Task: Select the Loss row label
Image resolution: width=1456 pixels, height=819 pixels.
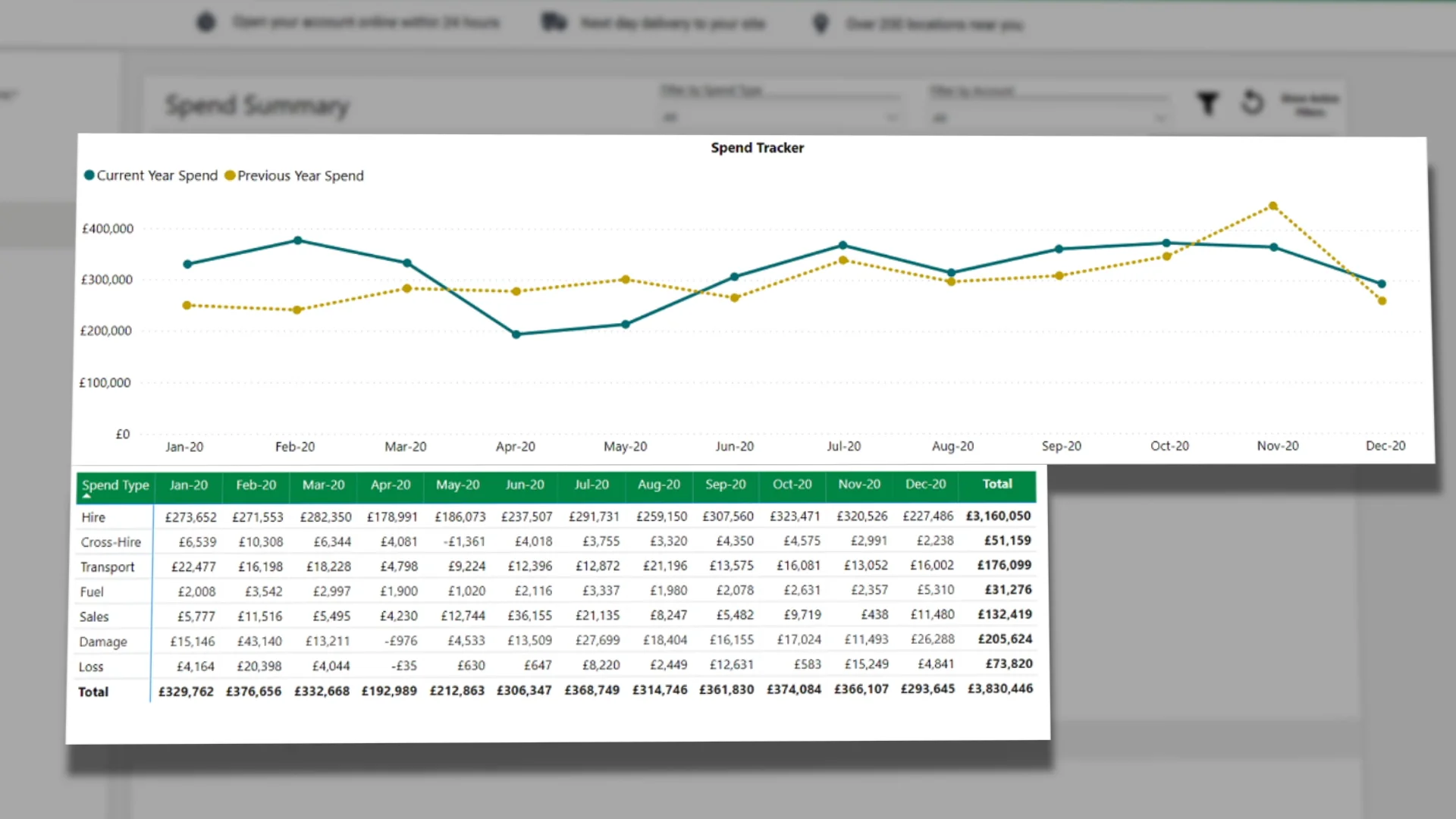Action: click(x=90, y=667)
